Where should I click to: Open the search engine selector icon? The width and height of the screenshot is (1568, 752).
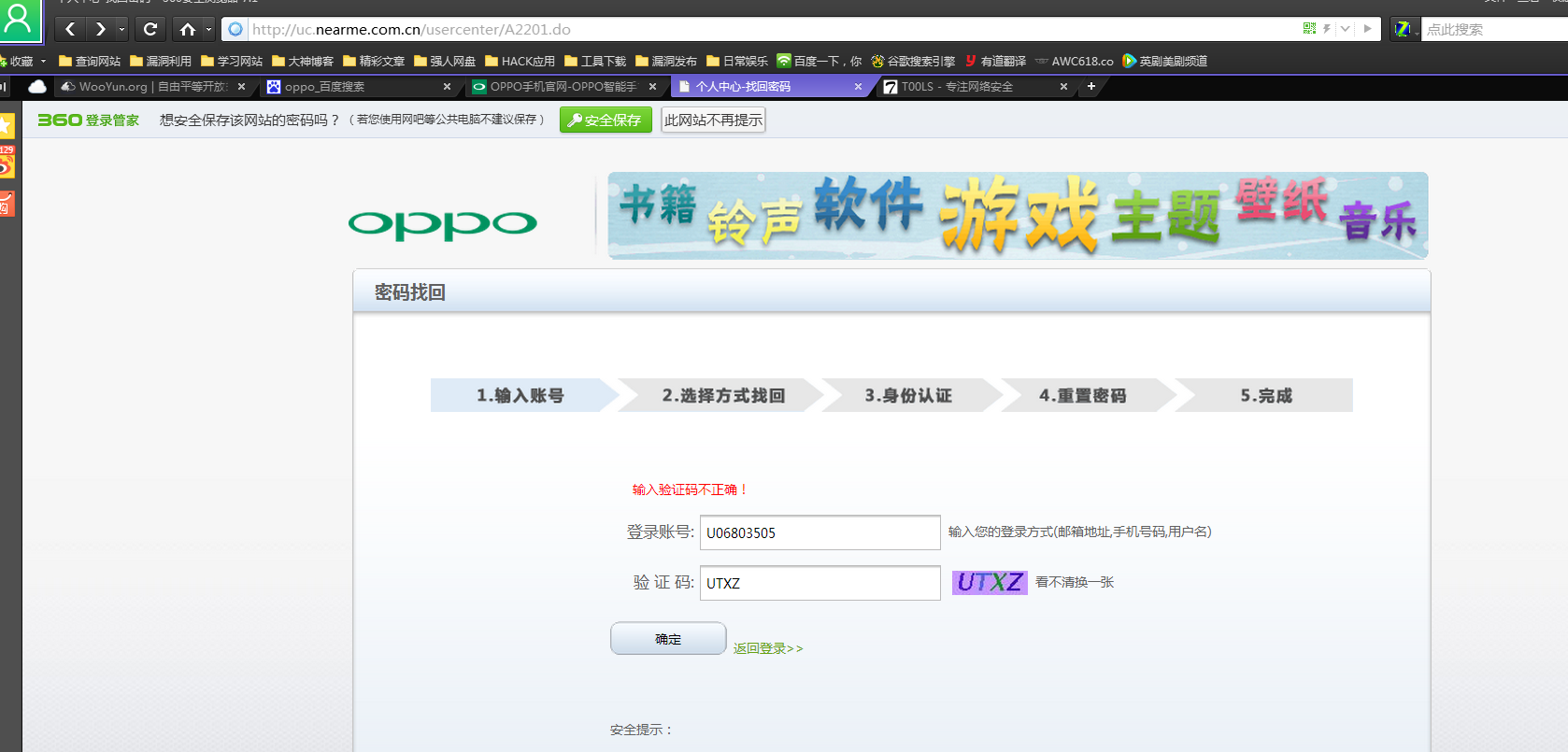point(1404,29)
